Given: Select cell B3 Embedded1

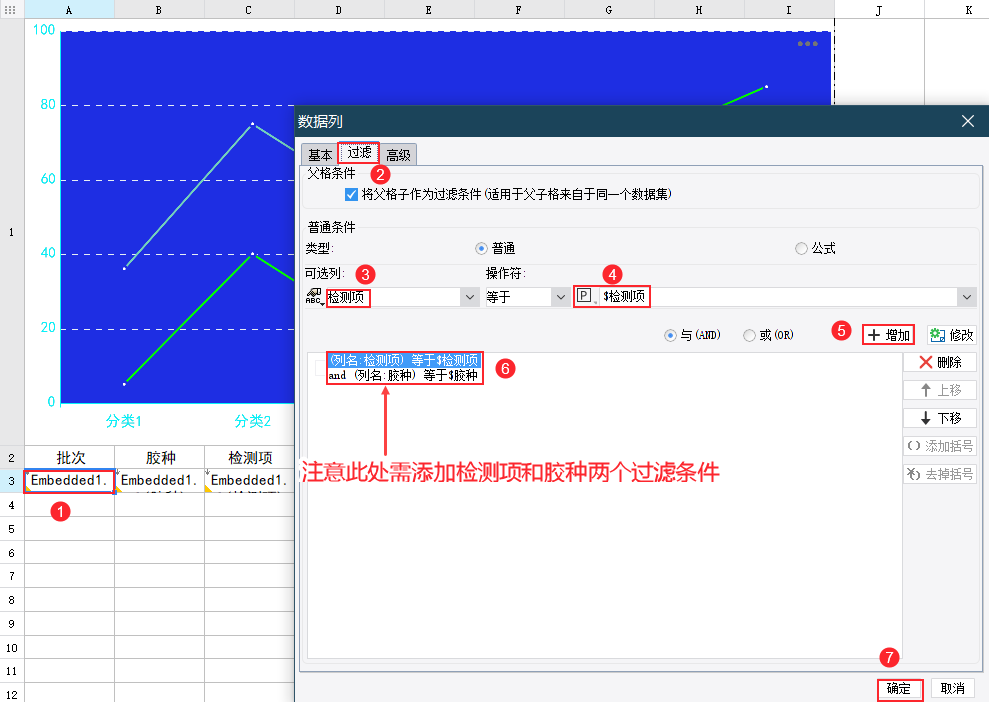Looking at the screenshot, I should [160, 481].
